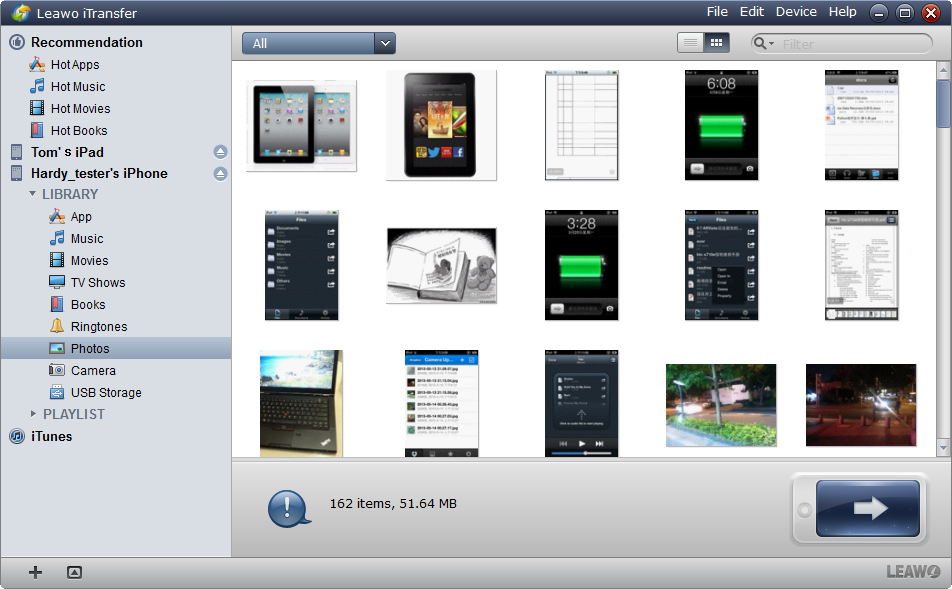Open the Help menu
952x589 pixels.
point(843,12)
